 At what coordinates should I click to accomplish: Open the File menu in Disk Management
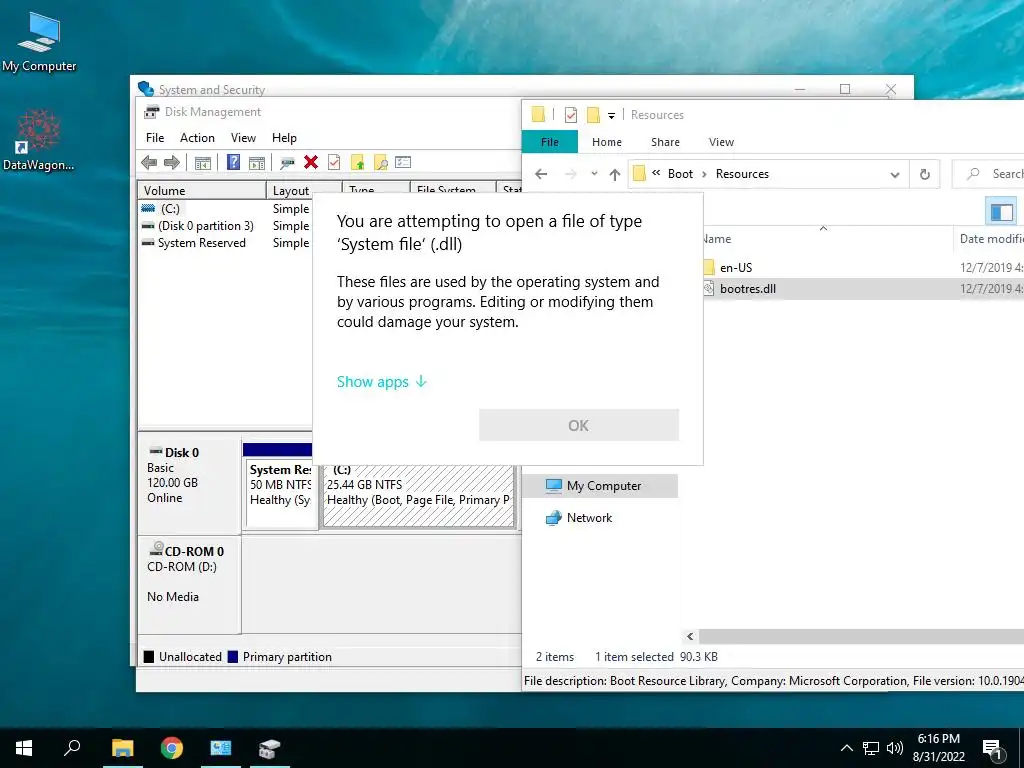coord(155,138)
